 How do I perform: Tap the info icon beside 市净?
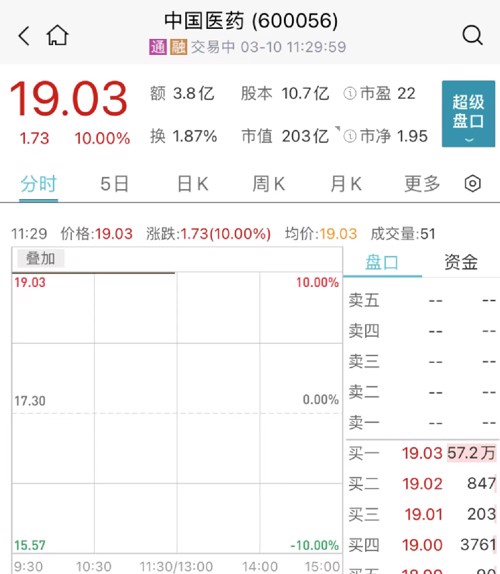coord(350,136)
